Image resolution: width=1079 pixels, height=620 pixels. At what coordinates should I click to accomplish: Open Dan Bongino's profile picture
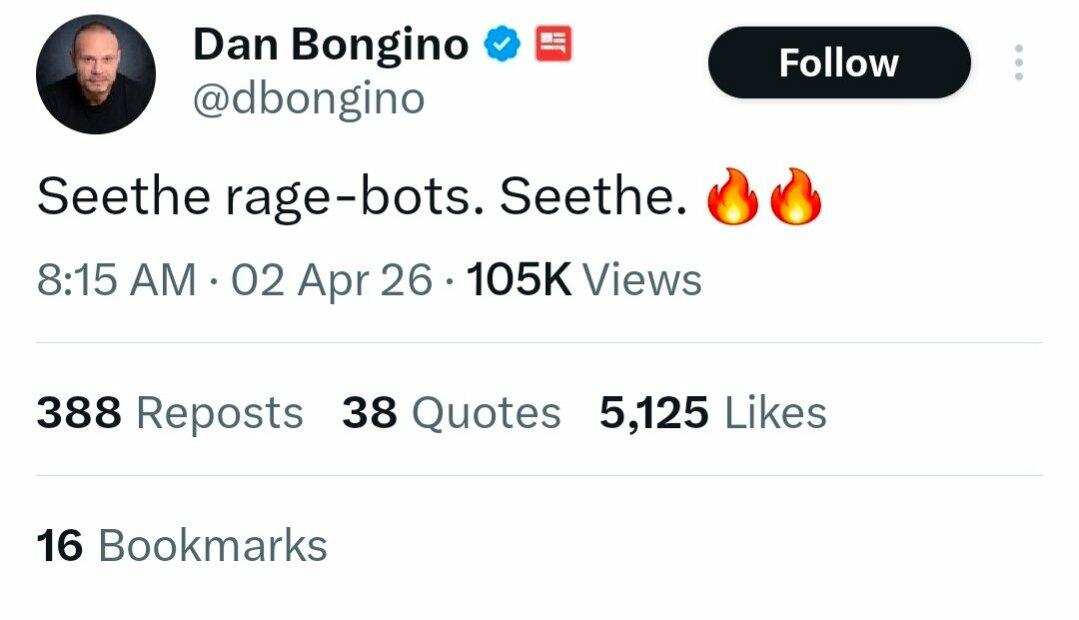pos(96,74)
